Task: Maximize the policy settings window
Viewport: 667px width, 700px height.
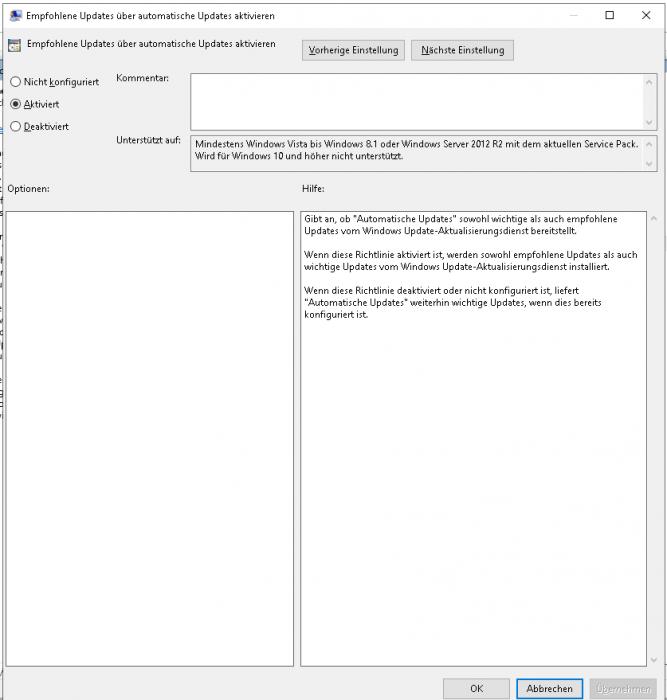Action: click(610, 16)
